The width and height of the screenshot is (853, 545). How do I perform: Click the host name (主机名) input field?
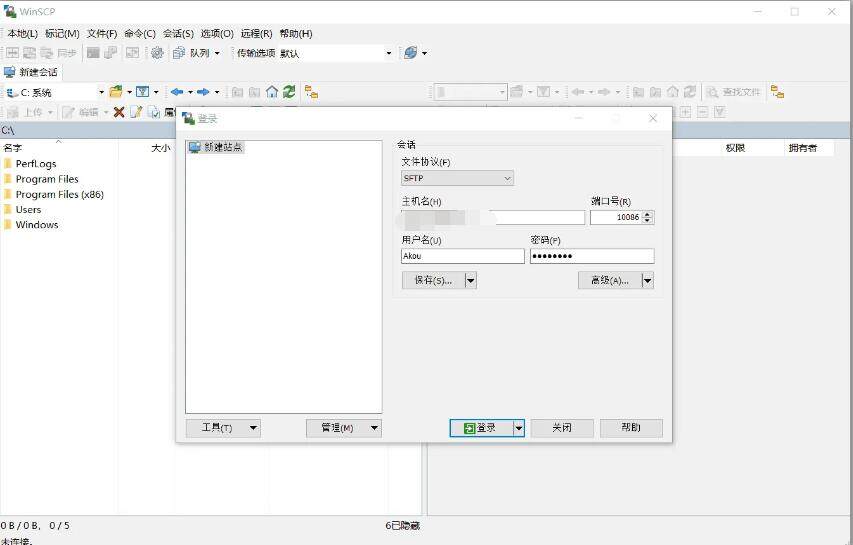coord(493,218)
